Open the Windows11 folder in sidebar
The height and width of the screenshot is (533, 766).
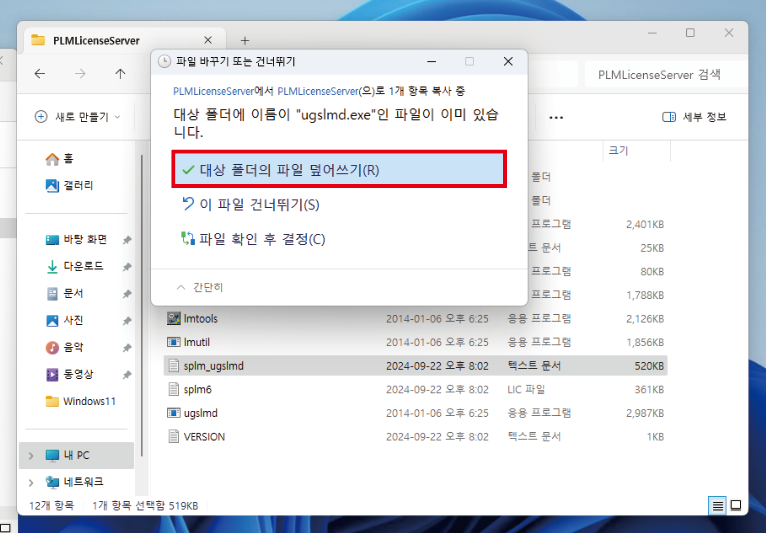[x=81, y=401]
